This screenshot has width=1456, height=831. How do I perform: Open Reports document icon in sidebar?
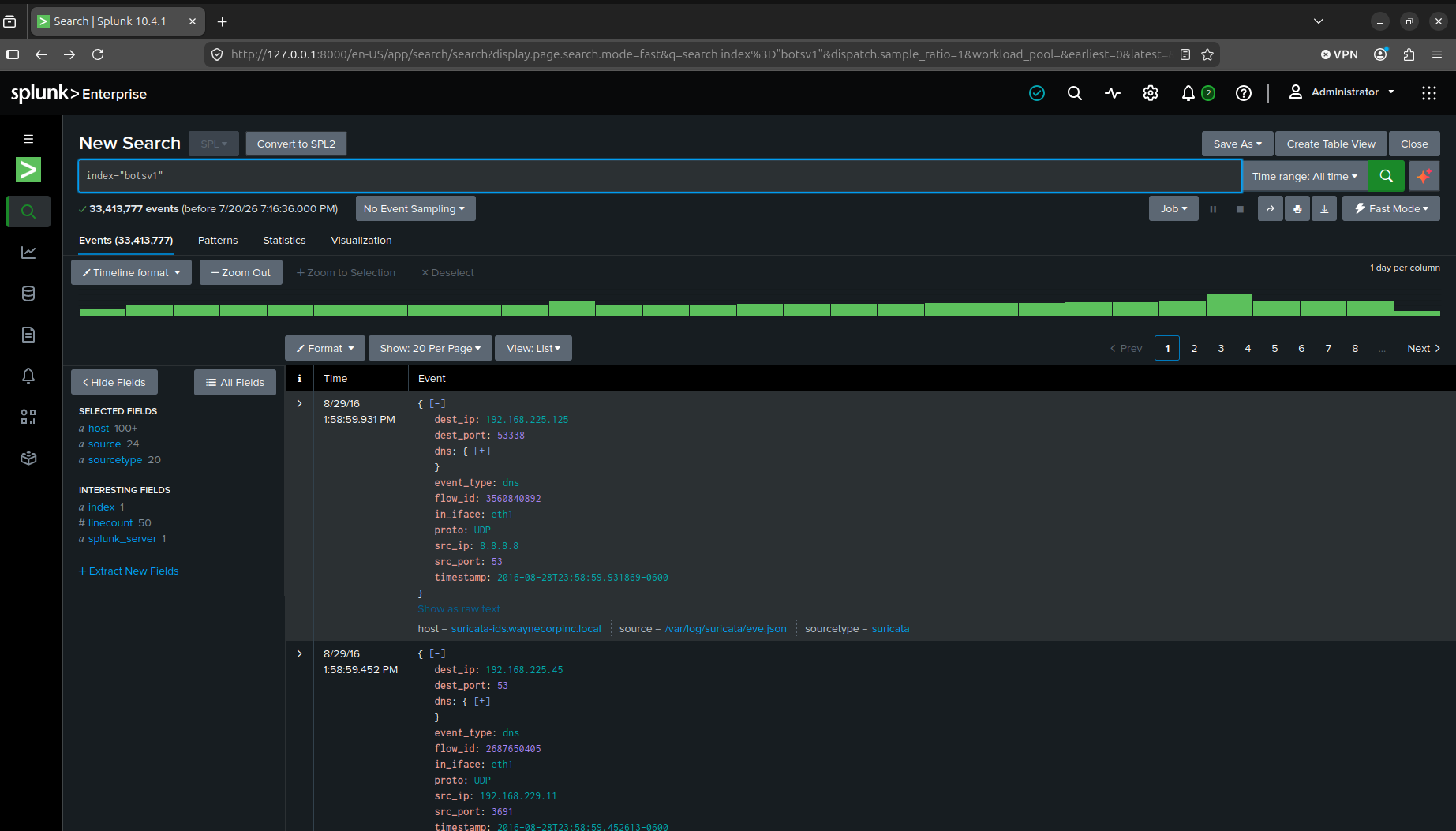pos(28,335)
